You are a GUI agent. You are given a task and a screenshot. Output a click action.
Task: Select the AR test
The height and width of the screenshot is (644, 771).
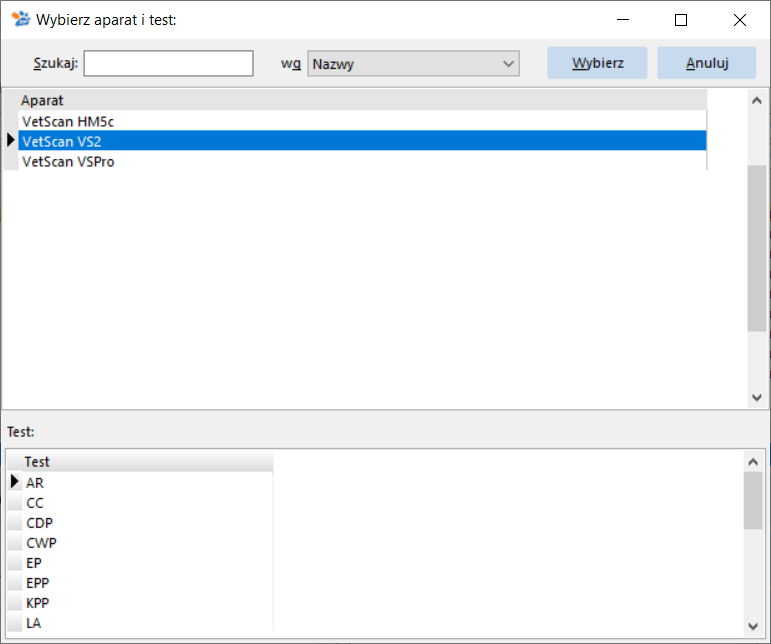tap(148, 483)
